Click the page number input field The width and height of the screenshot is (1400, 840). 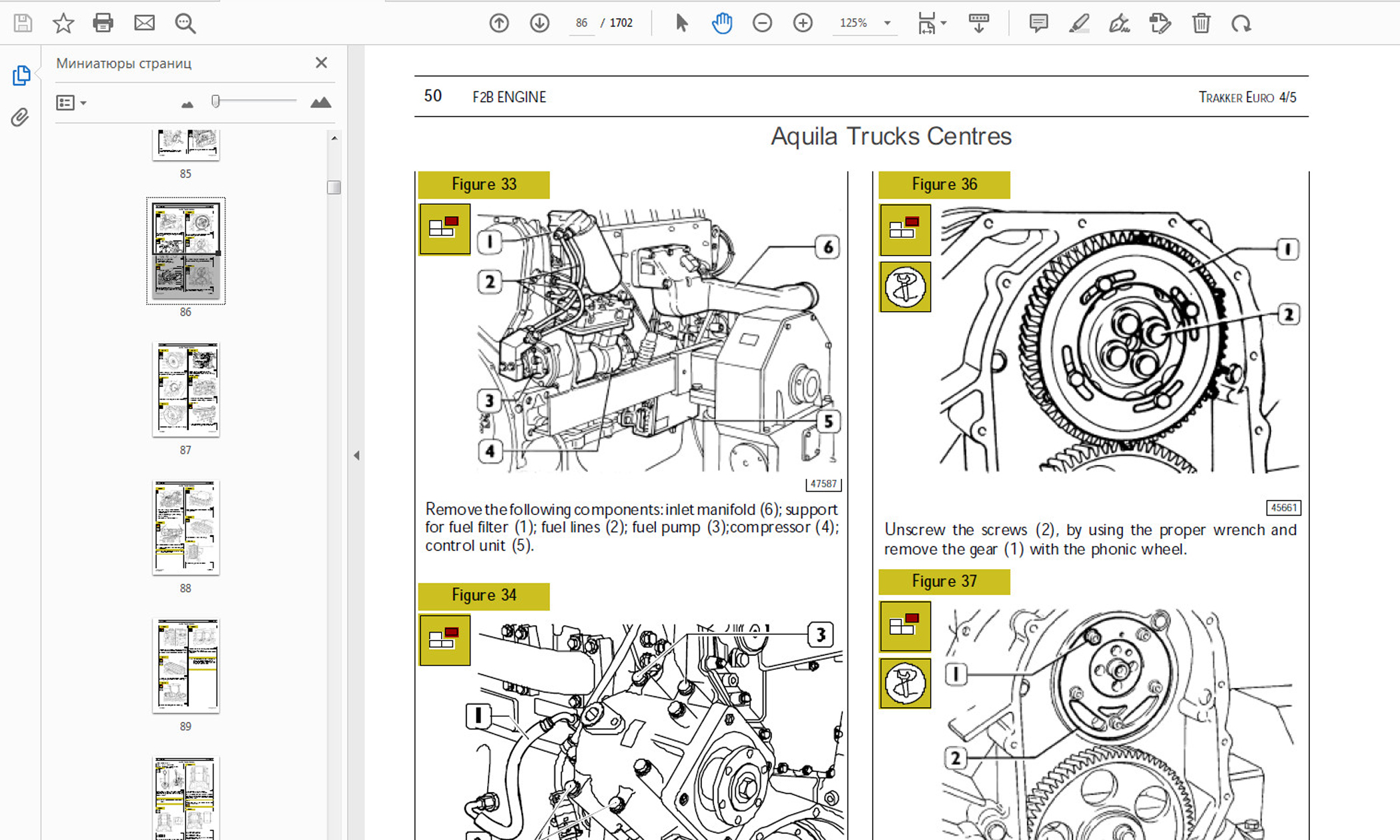tap(581, 23)
